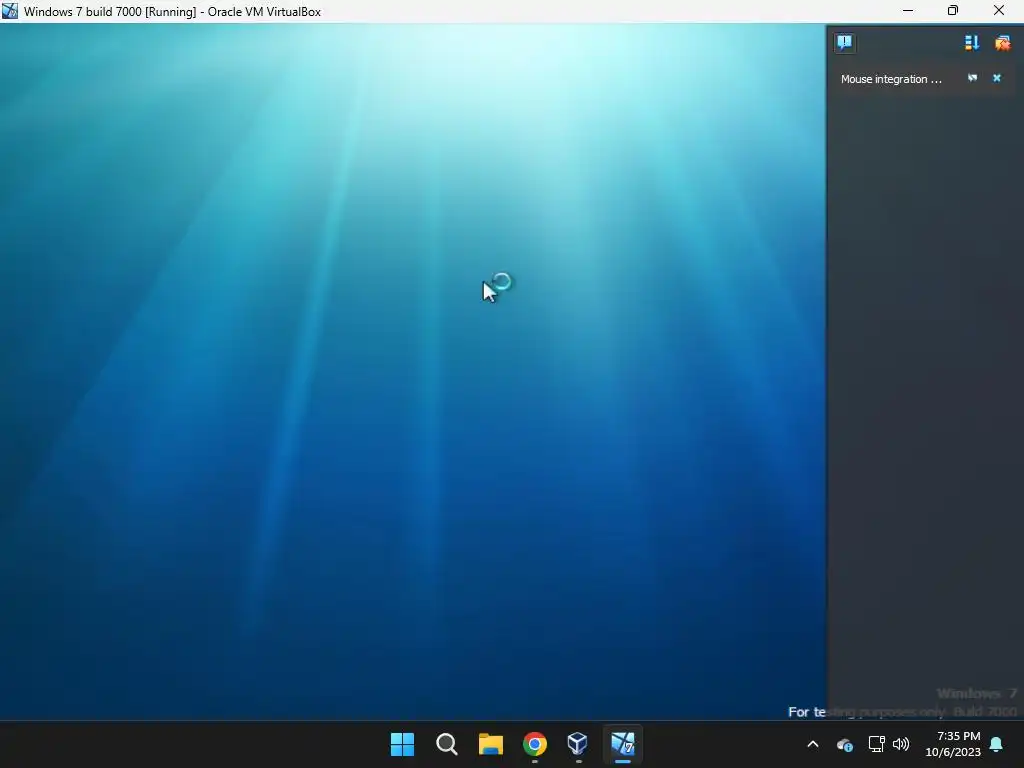
Task: Open Google Chrome from the taskbar
Action: tap(535, 744)
